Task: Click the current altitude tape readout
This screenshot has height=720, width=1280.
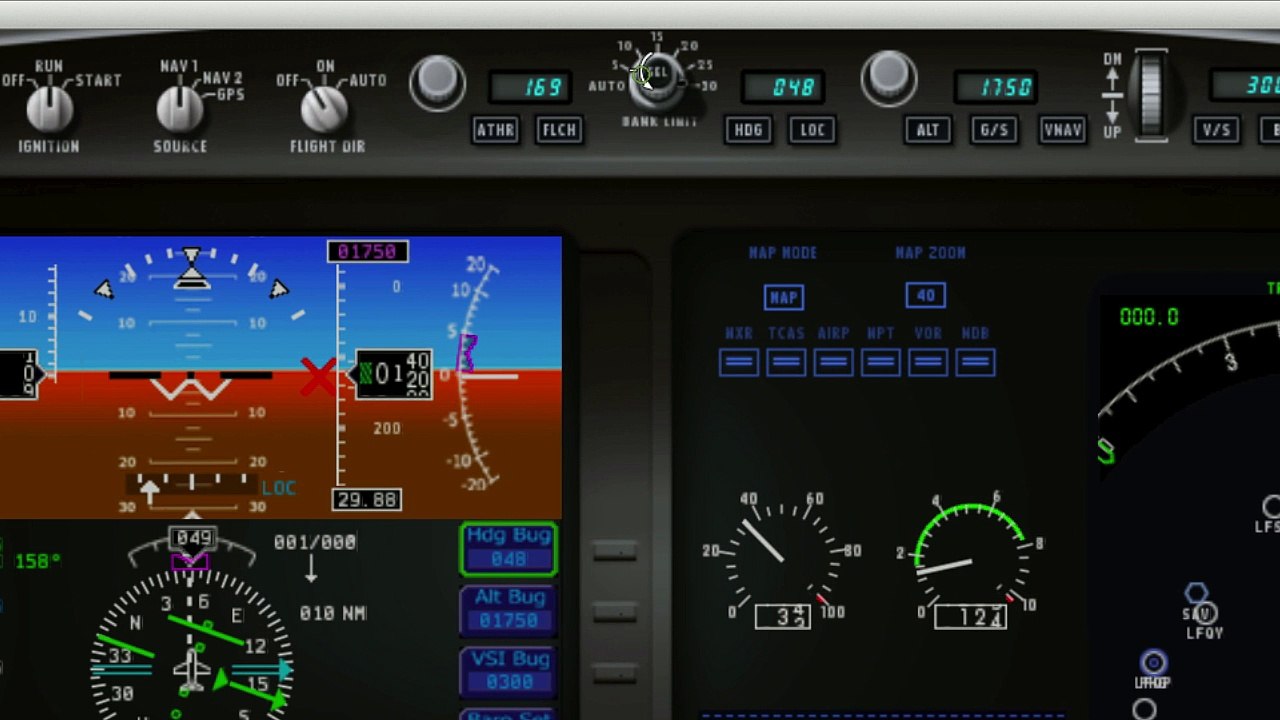Action: 395,375
